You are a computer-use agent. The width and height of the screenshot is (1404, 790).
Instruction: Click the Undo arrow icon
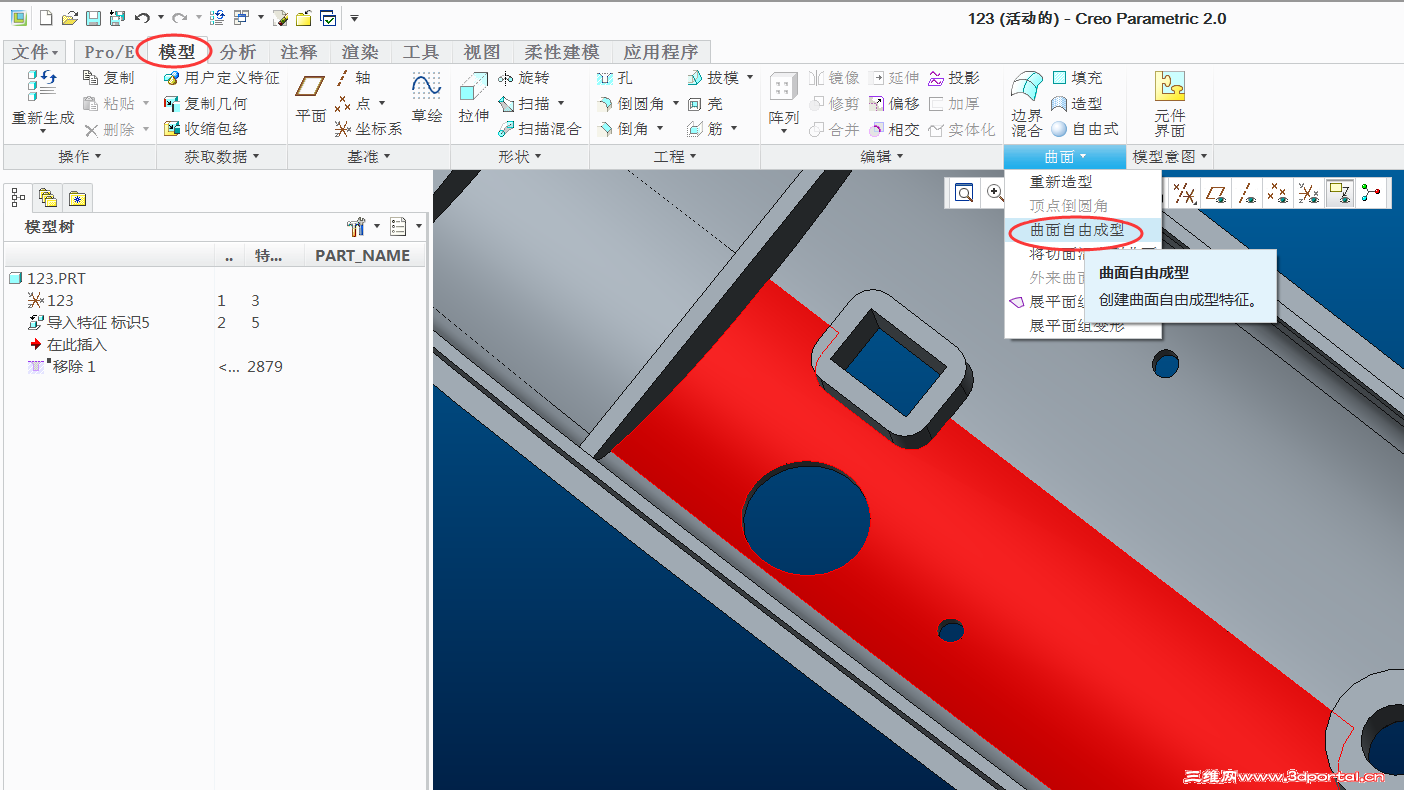[x=142, y=18]
